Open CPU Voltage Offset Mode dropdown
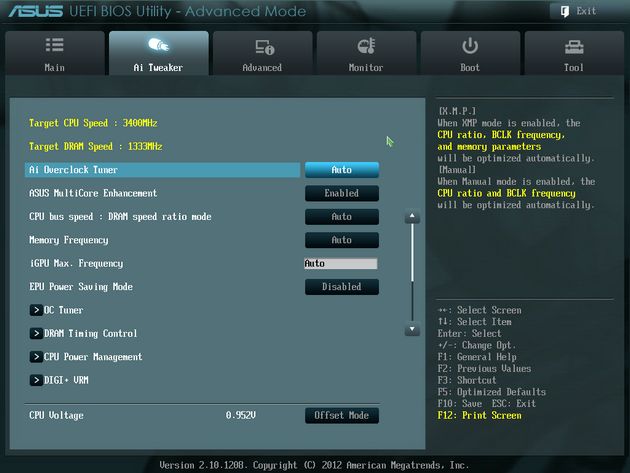This screenshot has height=473, width=630. (x=342, y=415)
